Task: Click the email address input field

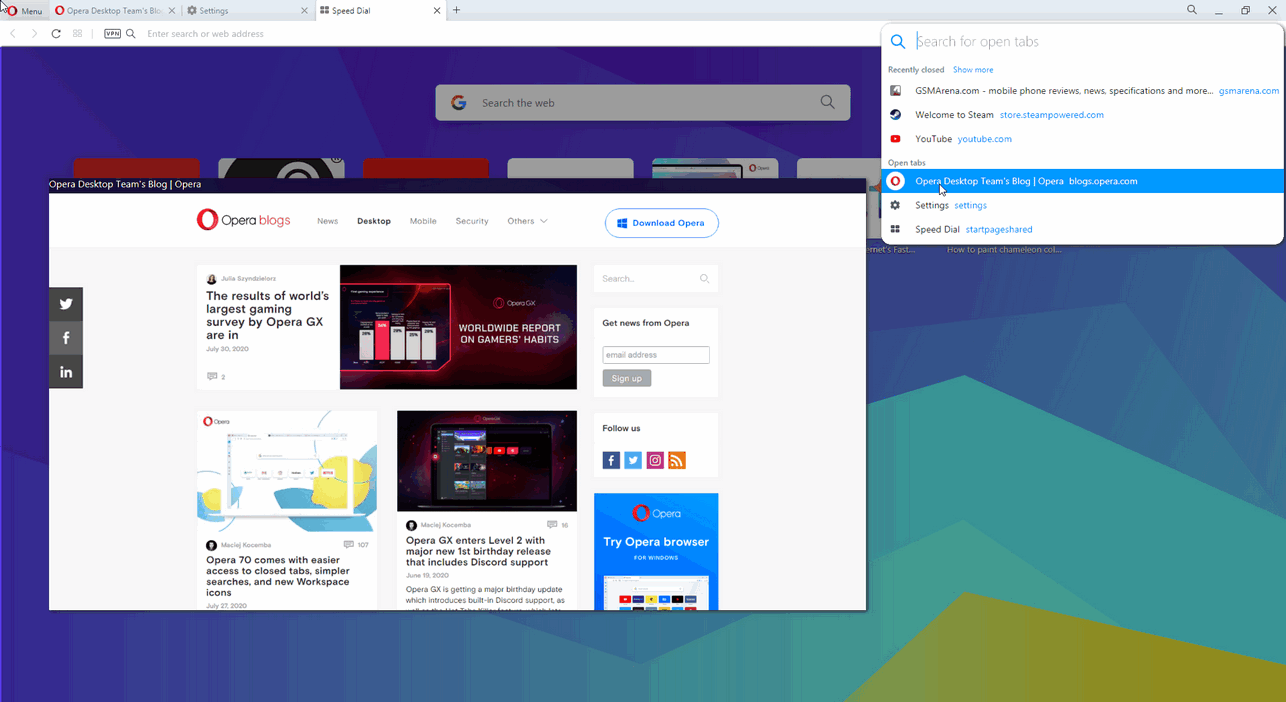Action: click(656, 355)
